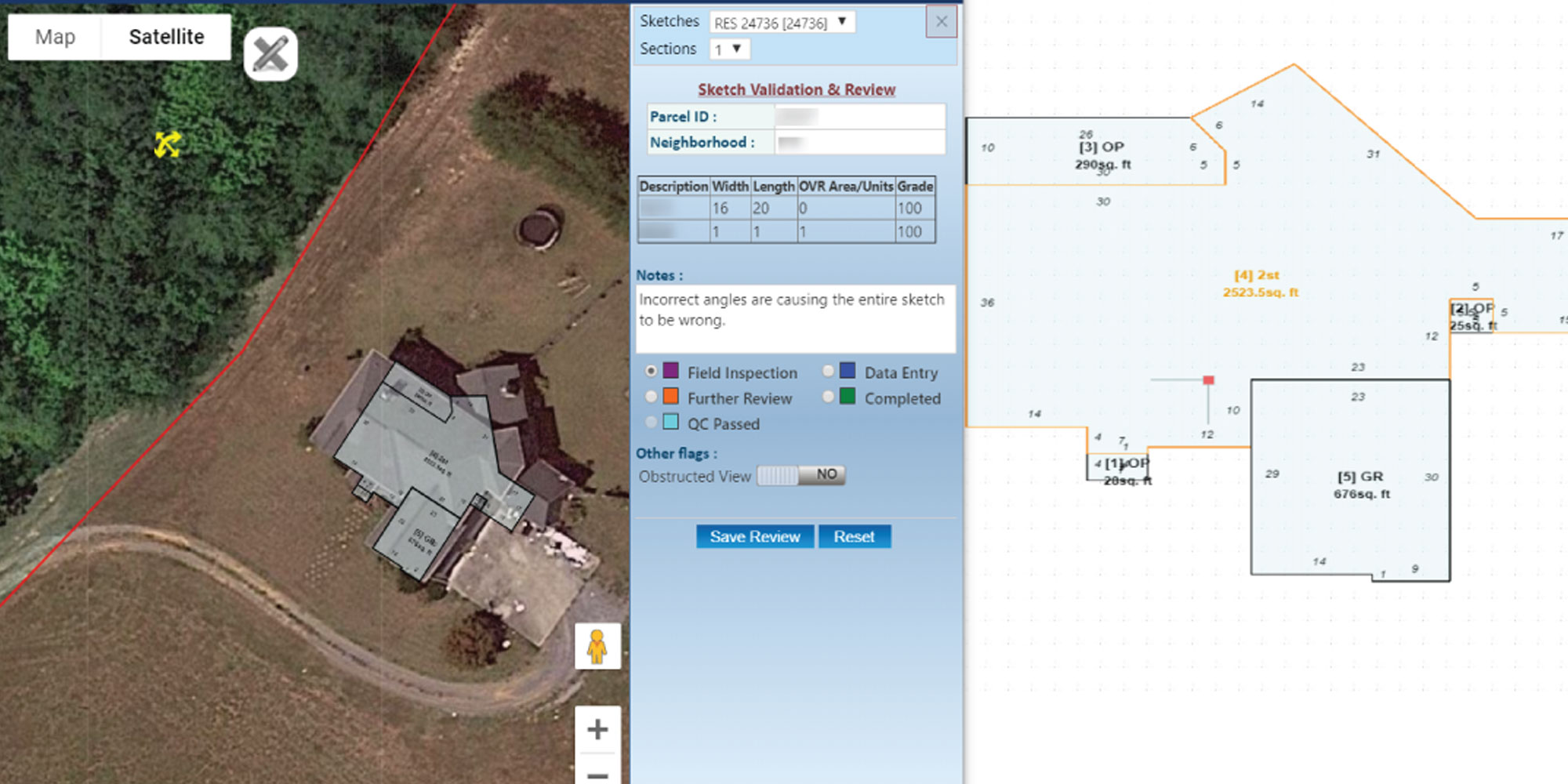Switch to Map view tab

coord(55,37)
